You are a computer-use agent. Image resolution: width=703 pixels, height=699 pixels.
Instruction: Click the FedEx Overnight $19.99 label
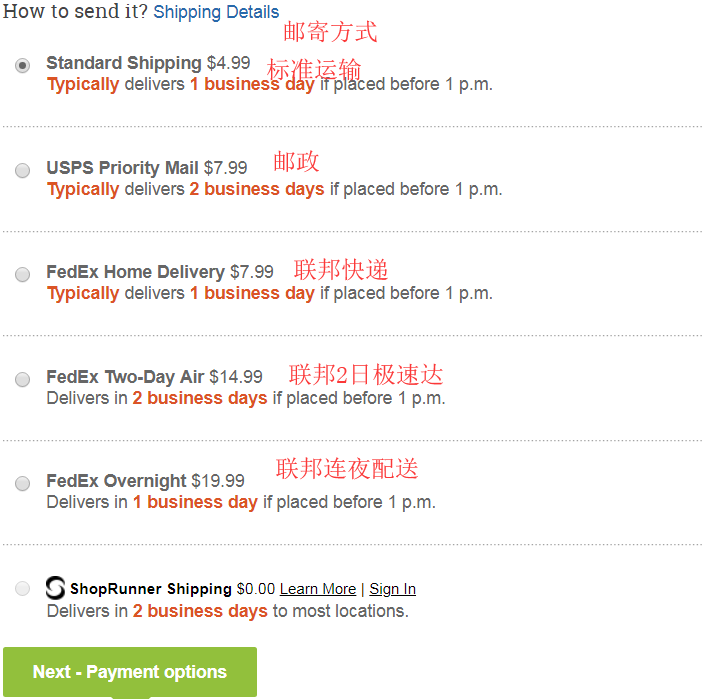coord(145,481)
